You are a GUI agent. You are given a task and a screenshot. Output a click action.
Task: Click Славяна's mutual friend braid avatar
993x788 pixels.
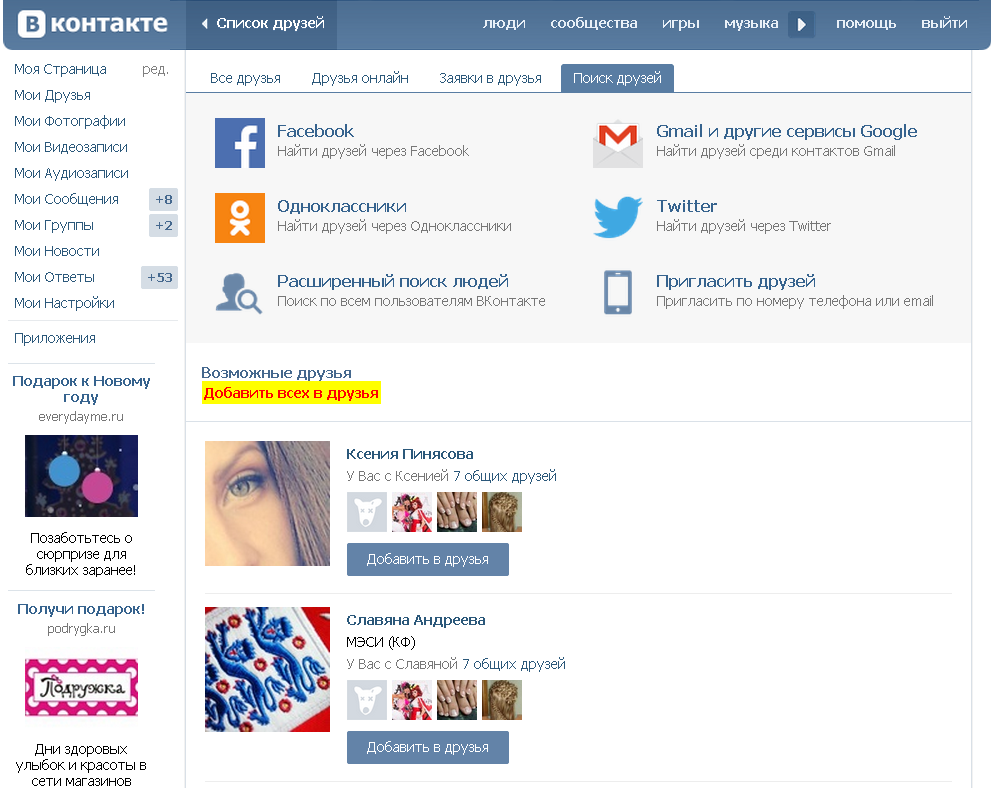502,700
